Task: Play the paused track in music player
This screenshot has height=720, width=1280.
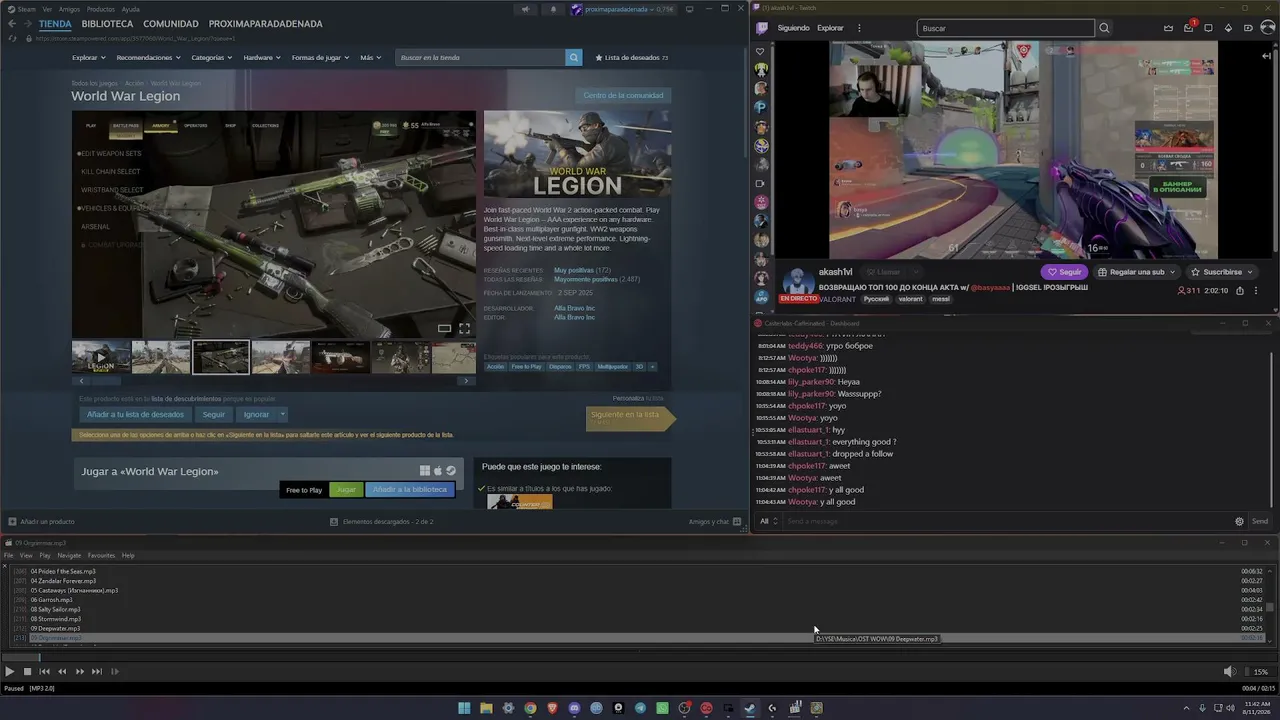Action: [x=10, y=672]
